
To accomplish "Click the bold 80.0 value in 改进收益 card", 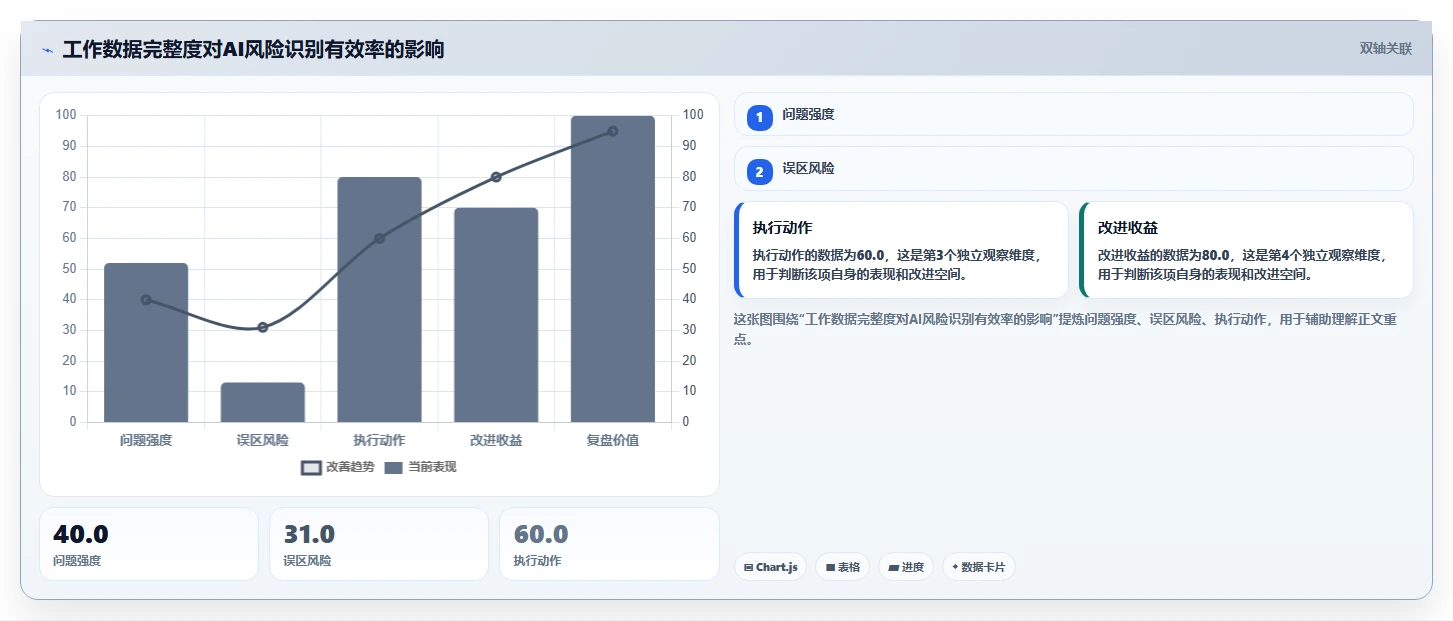I will (1216, 255).
